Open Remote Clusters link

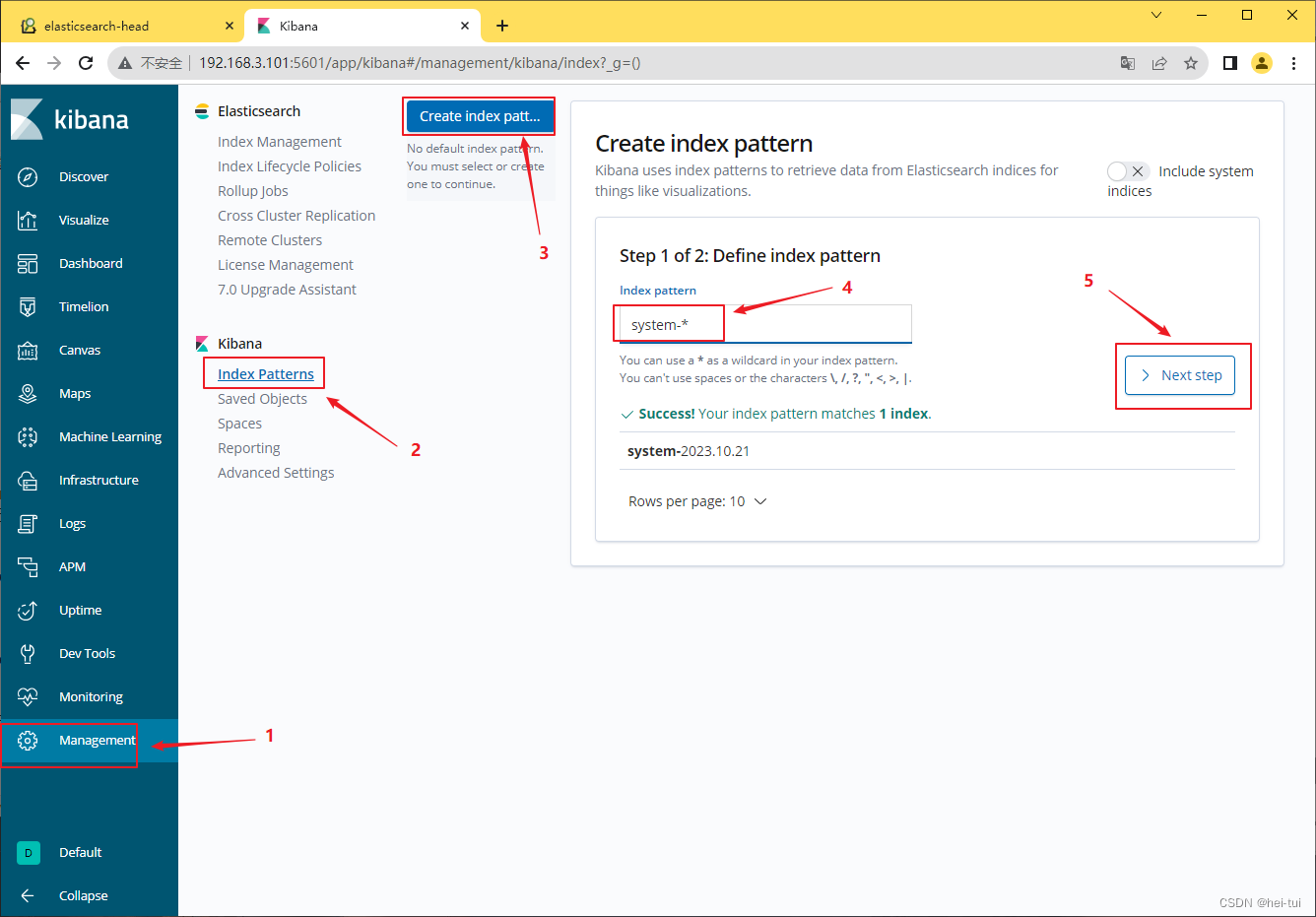(x=270, y=240)
